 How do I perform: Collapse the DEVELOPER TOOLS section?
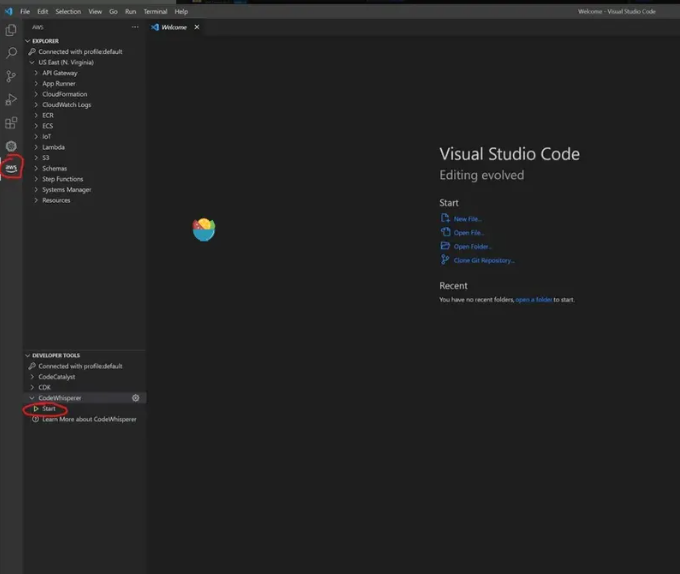click(28, 355)
